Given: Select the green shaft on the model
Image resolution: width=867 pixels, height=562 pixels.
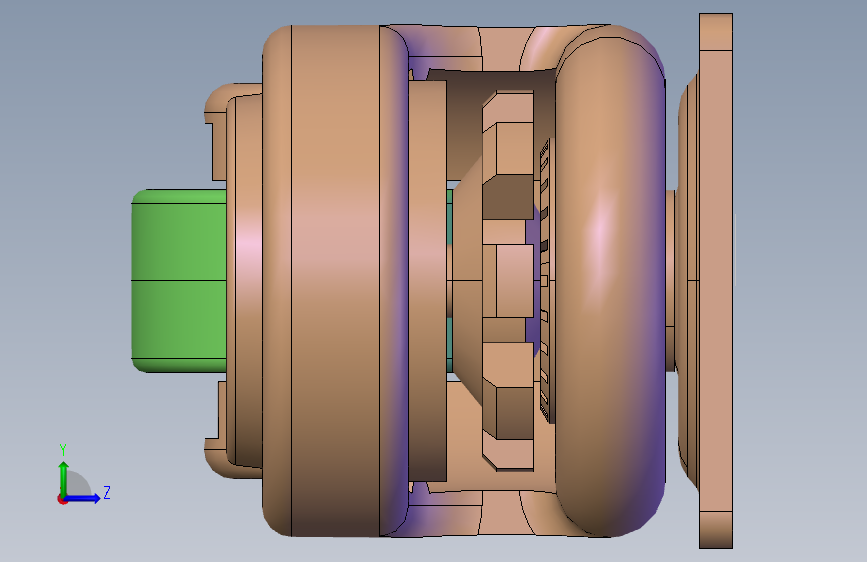Looking at the screenshot, I should point(179,280).
